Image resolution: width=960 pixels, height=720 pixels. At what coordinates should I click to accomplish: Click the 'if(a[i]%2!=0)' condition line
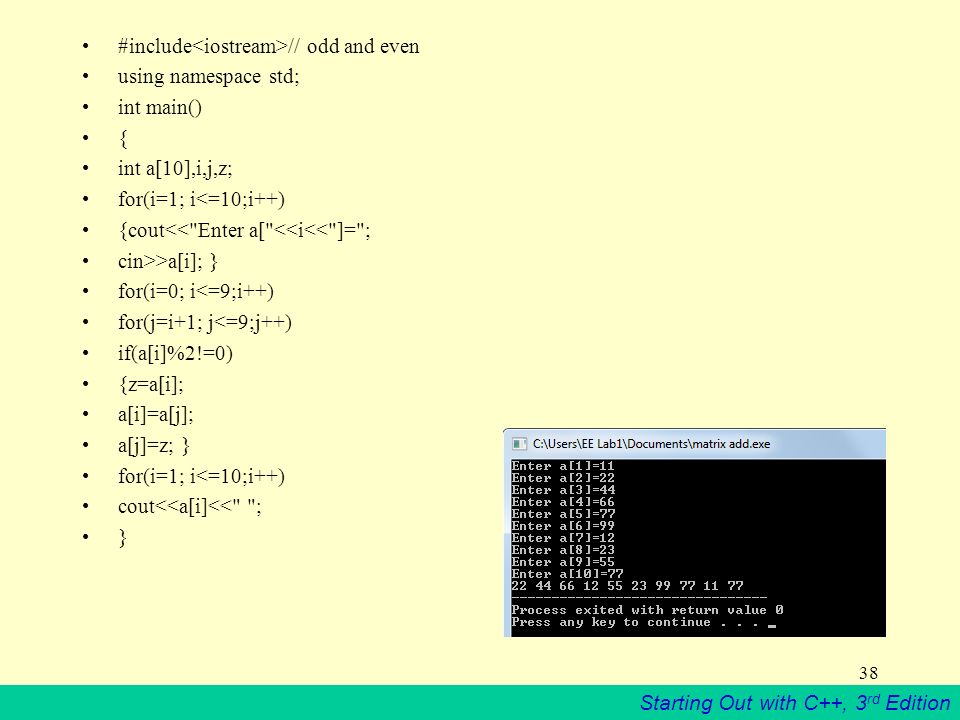coord(175,353)
